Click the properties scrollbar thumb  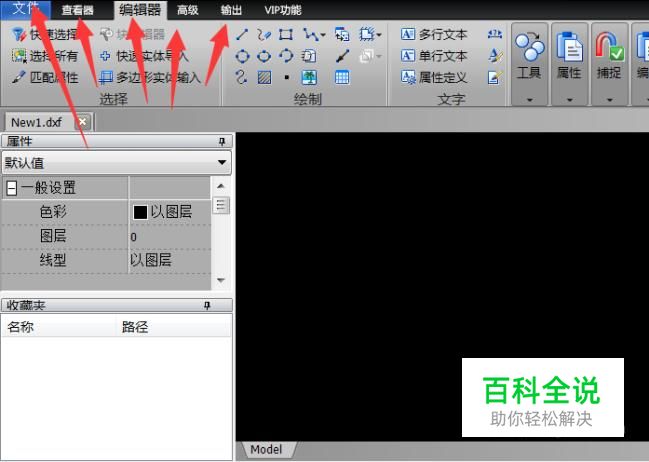click(221, 205)
